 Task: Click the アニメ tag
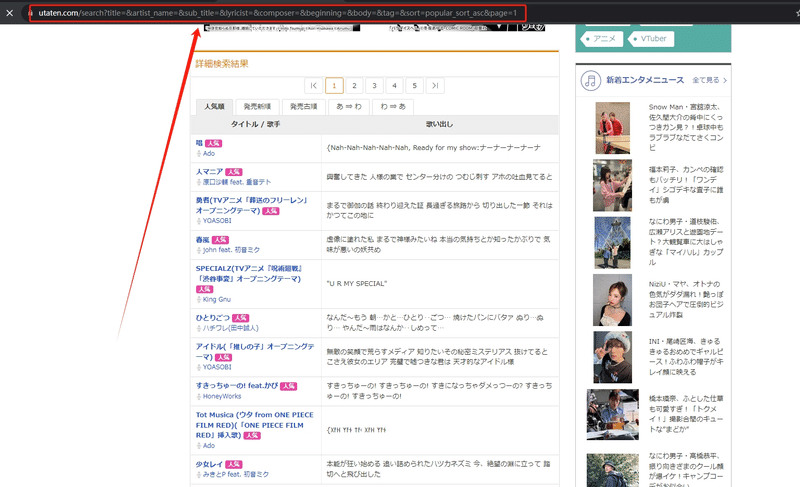click(x=602, y=39)
